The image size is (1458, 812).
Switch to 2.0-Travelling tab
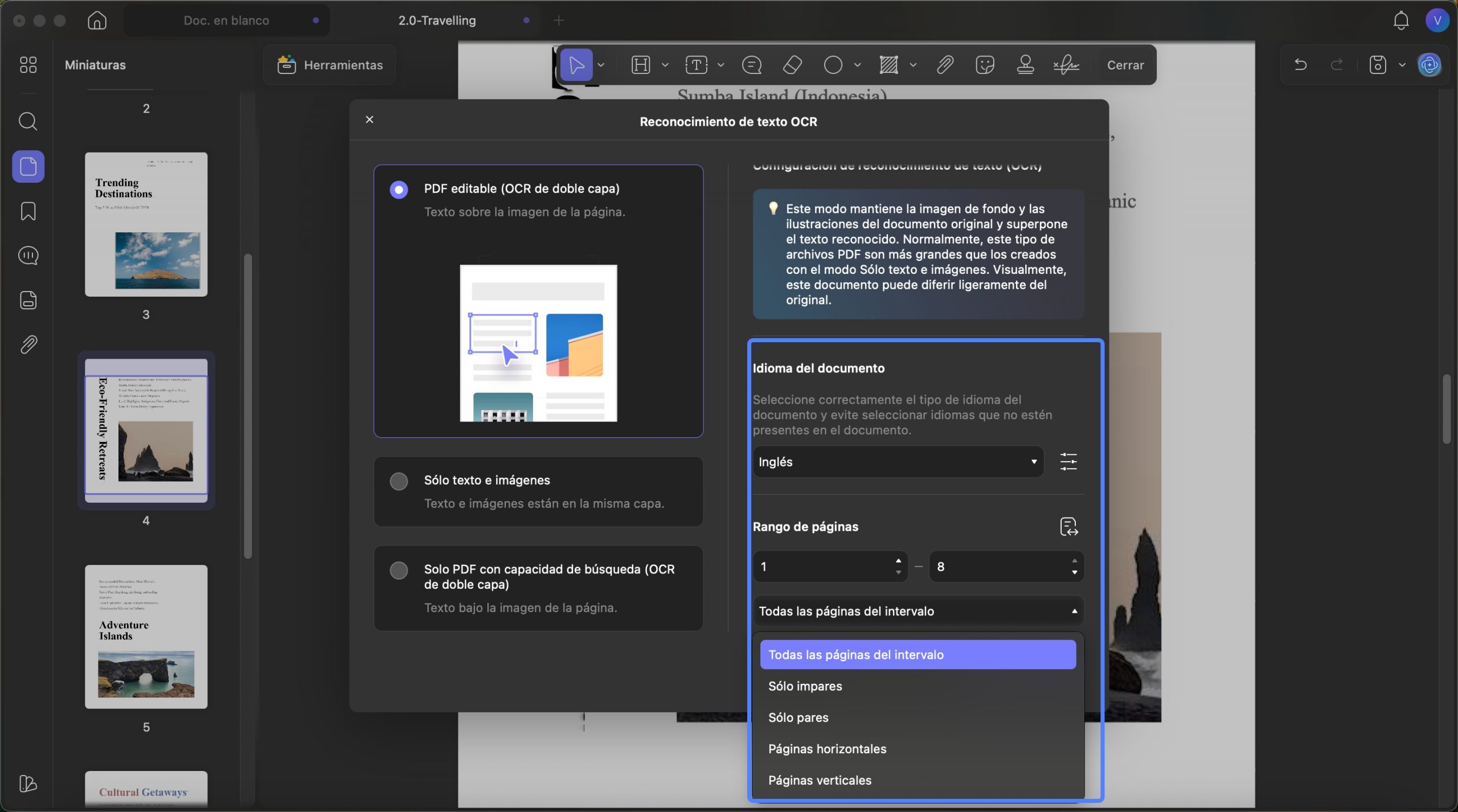[x=437, y=20]
